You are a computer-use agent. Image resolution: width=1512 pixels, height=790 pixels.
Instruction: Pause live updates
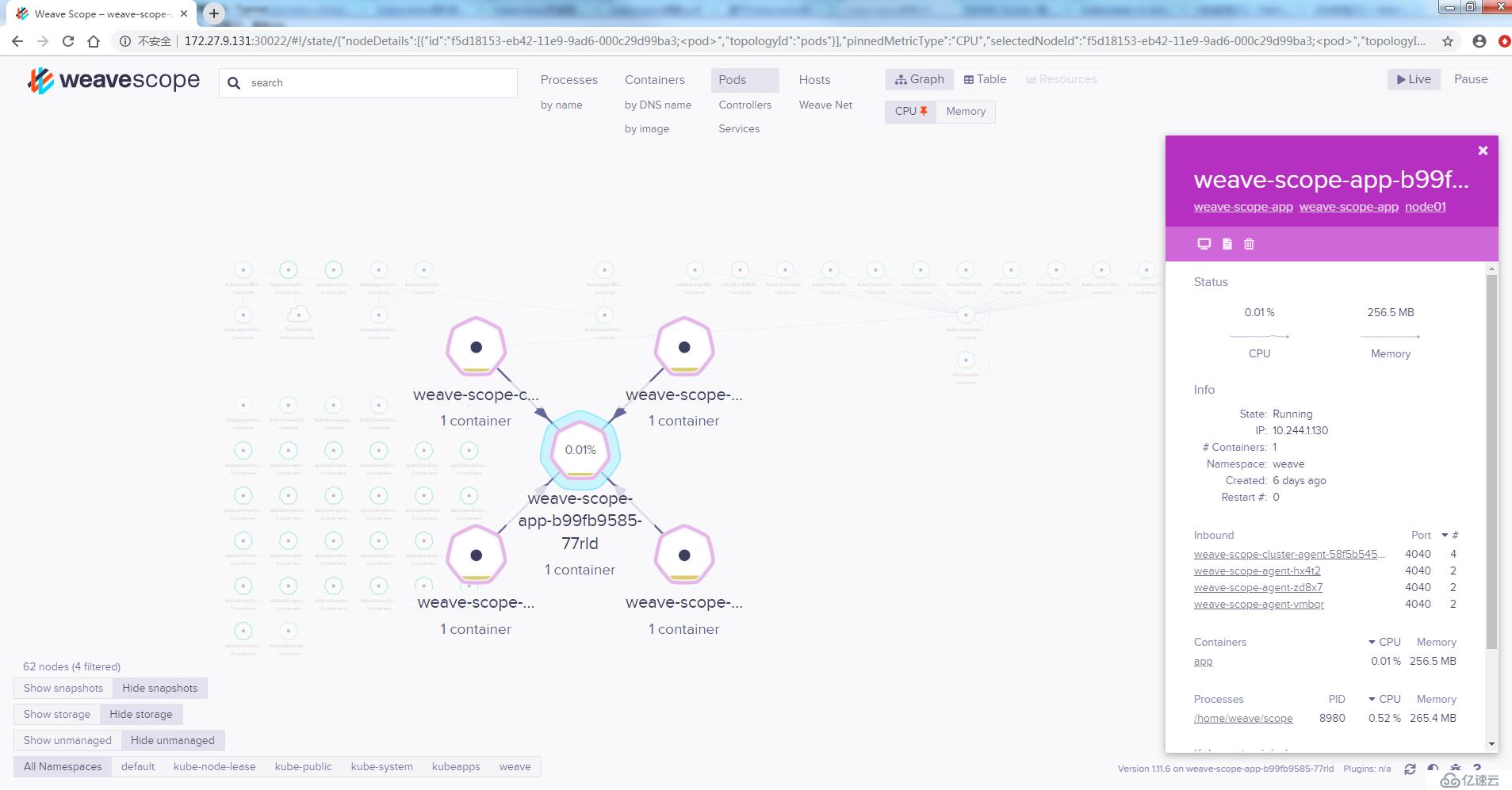click(x=1471, y=79)
